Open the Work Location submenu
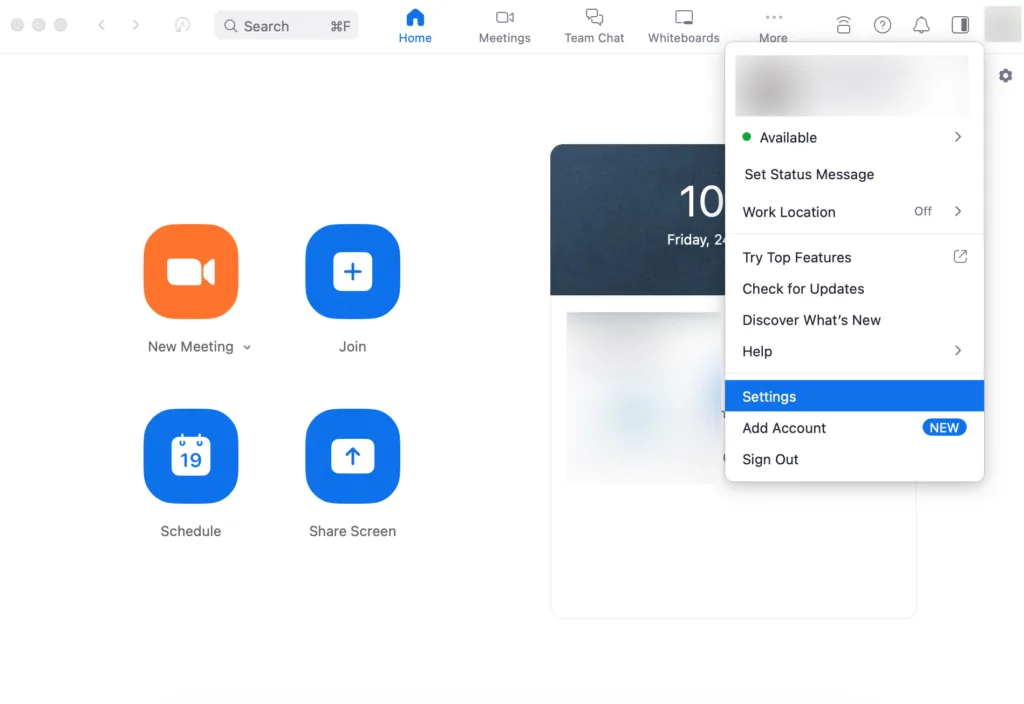This screenshot has width=1024, height=704. (x=854, y=212)
